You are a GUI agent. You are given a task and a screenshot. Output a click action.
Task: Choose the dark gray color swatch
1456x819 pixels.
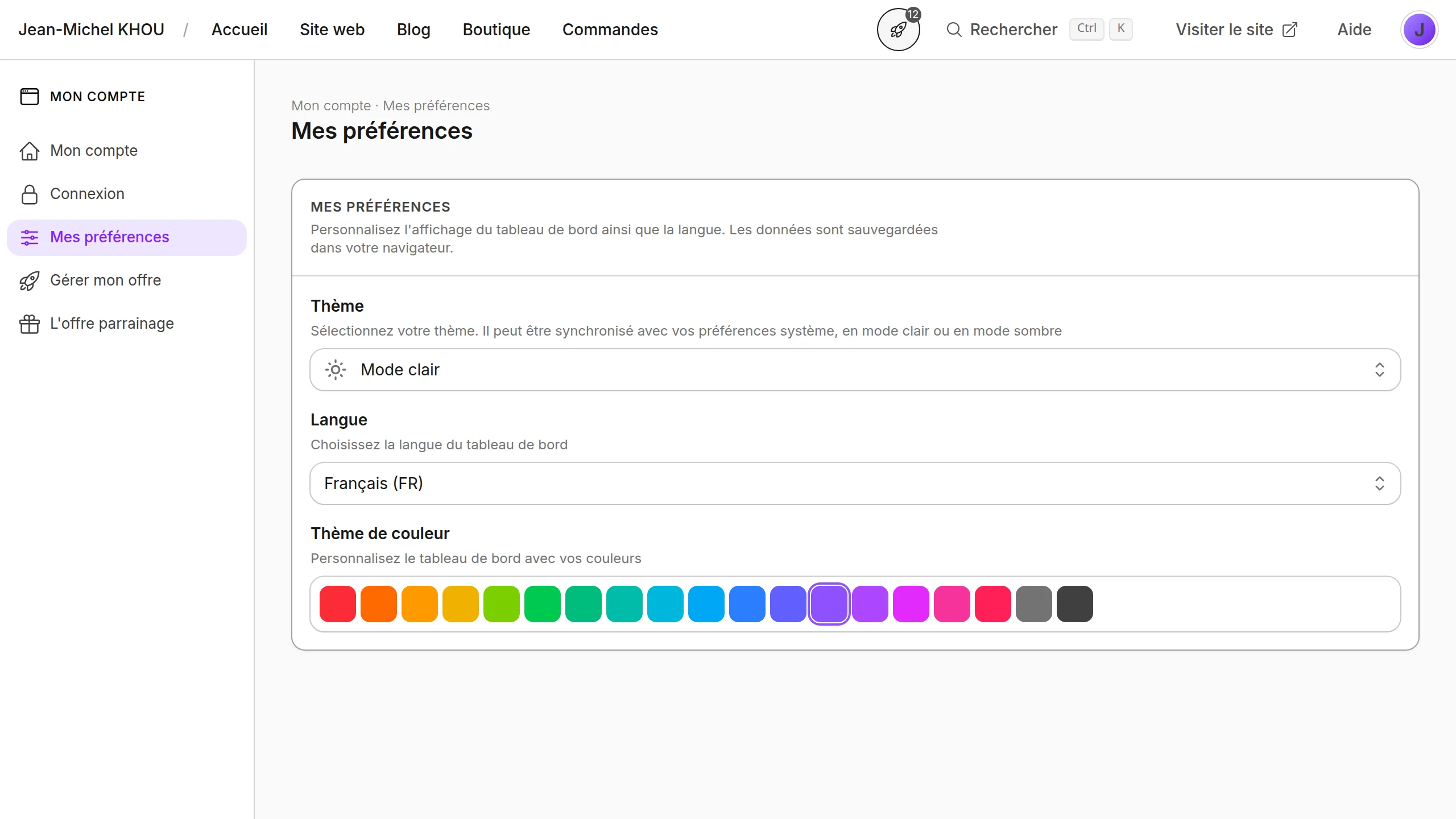[1074, 604]
